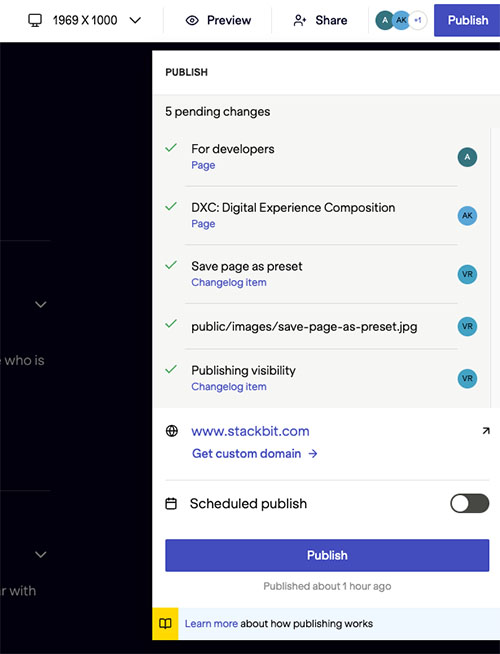Click the yellow book icon in the footer

coord(165,624)
